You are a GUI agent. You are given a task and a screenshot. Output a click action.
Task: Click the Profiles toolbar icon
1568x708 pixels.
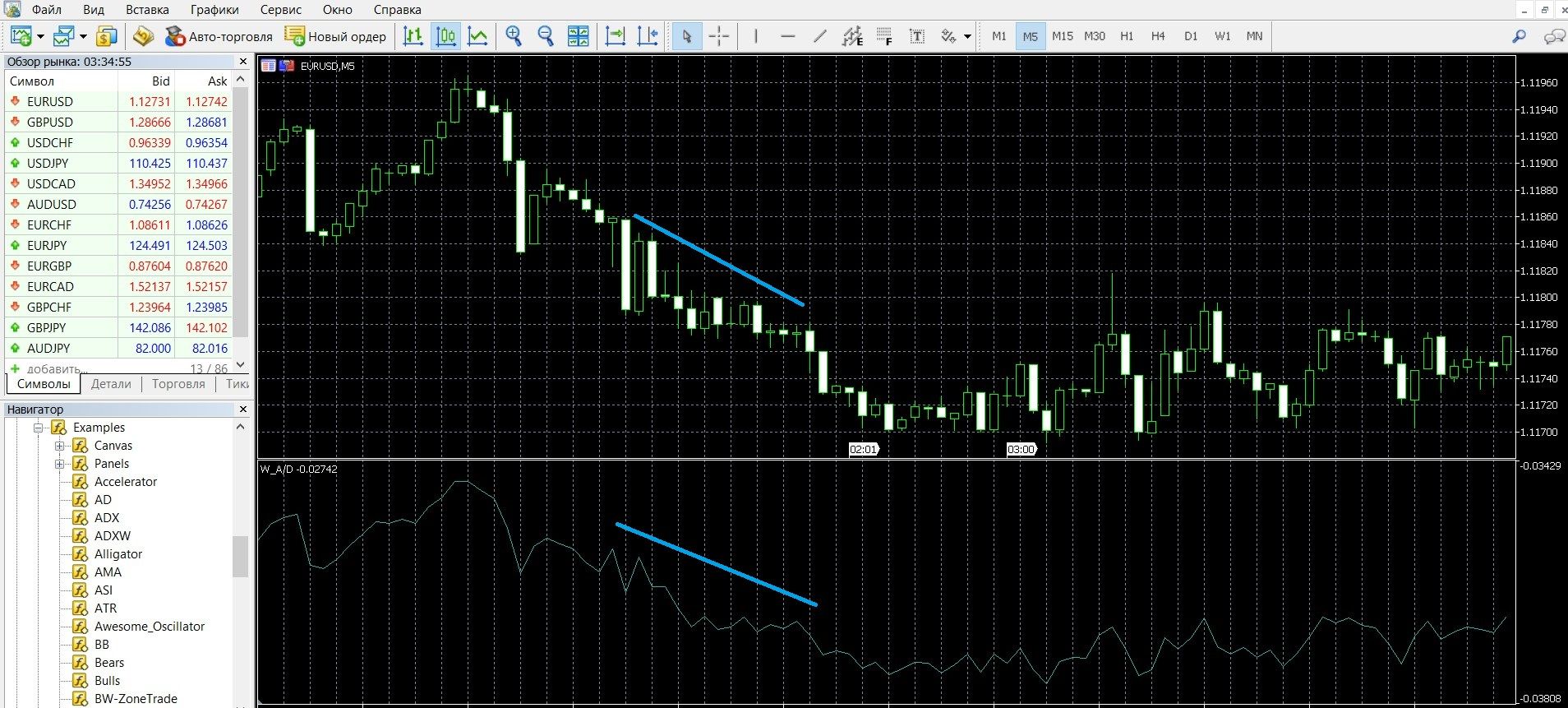63,36
